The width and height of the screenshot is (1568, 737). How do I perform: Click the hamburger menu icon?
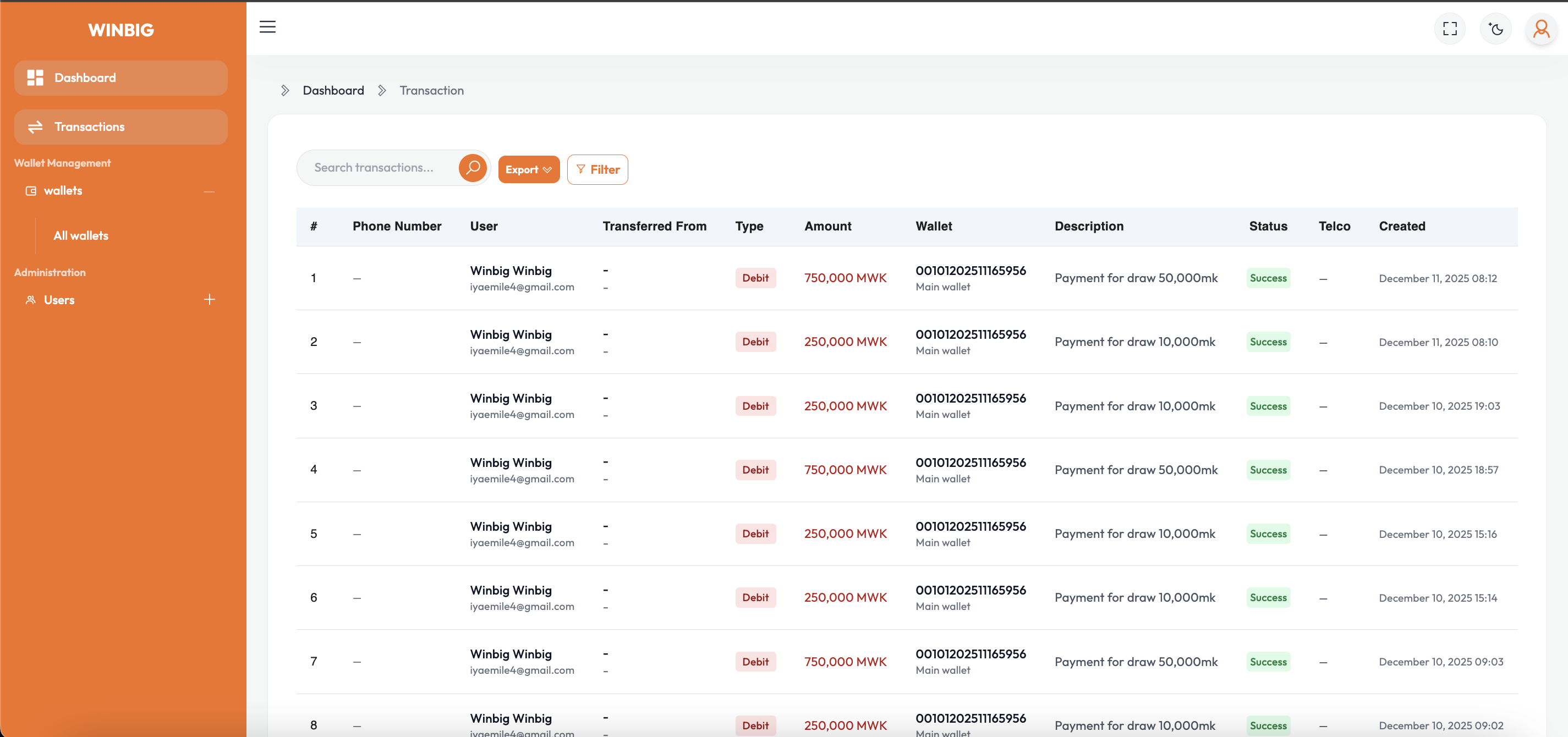(267, 27)
